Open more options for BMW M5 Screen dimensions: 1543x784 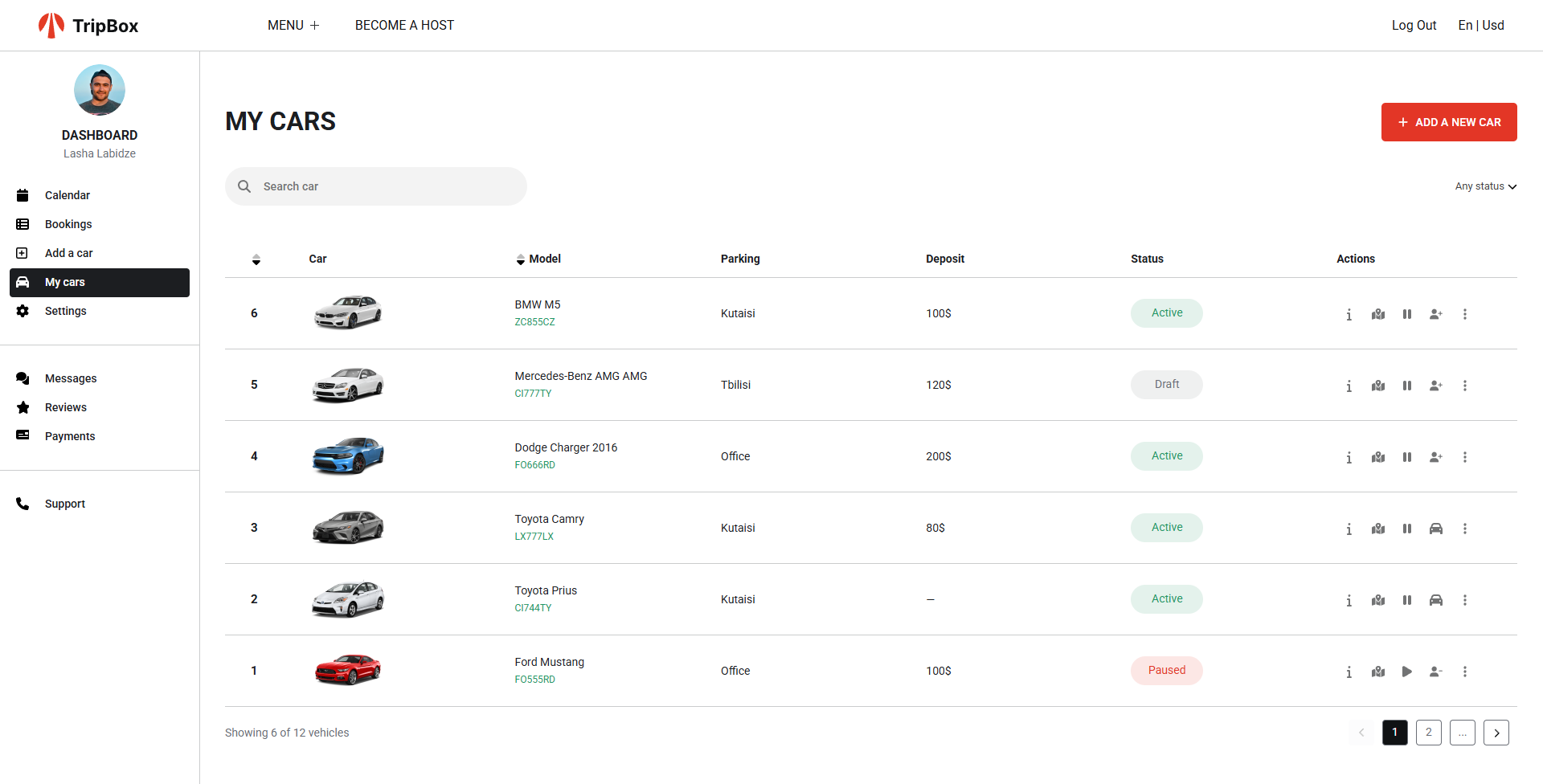(x=1465, y=314)
